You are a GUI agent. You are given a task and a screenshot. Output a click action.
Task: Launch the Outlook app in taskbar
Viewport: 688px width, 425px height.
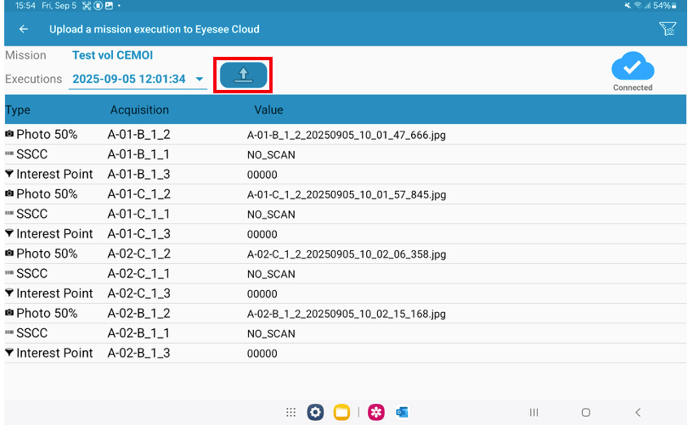[402, 412]
